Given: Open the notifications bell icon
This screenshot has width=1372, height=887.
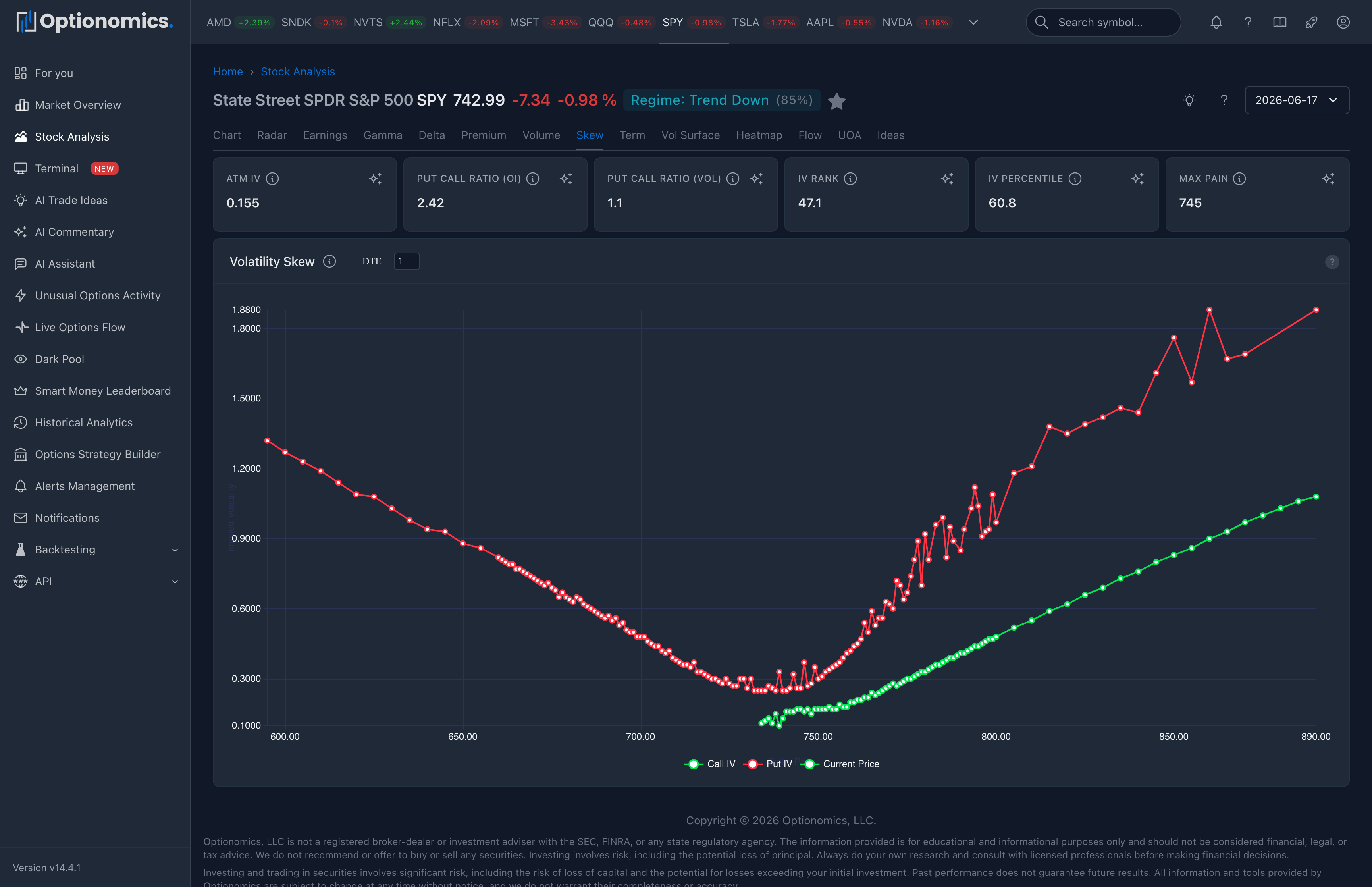Looking at the screenshot, I should tap(1216, 23).
